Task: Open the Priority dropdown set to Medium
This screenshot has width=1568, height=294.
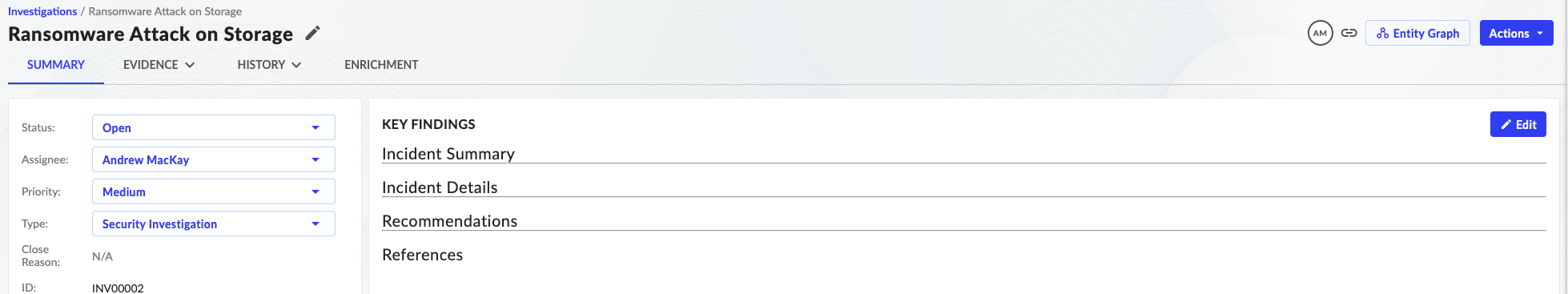Action: [x=214, y=191]
